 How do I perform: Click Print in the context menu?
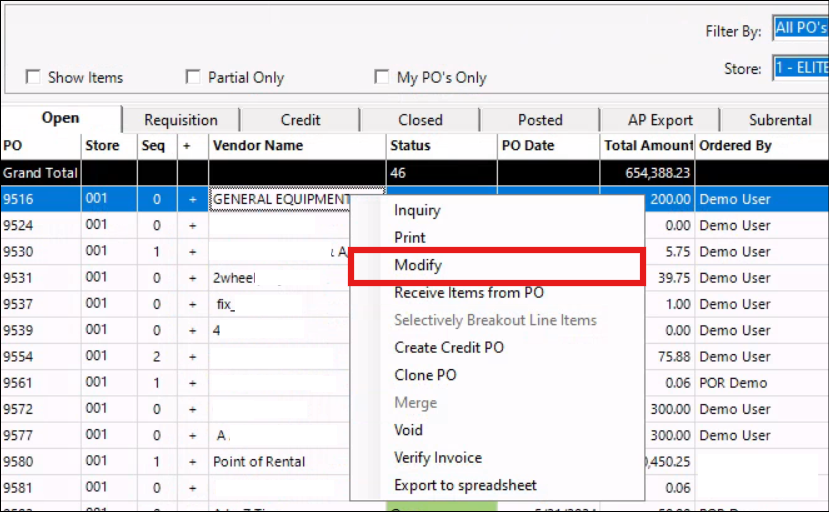[410, 238]
